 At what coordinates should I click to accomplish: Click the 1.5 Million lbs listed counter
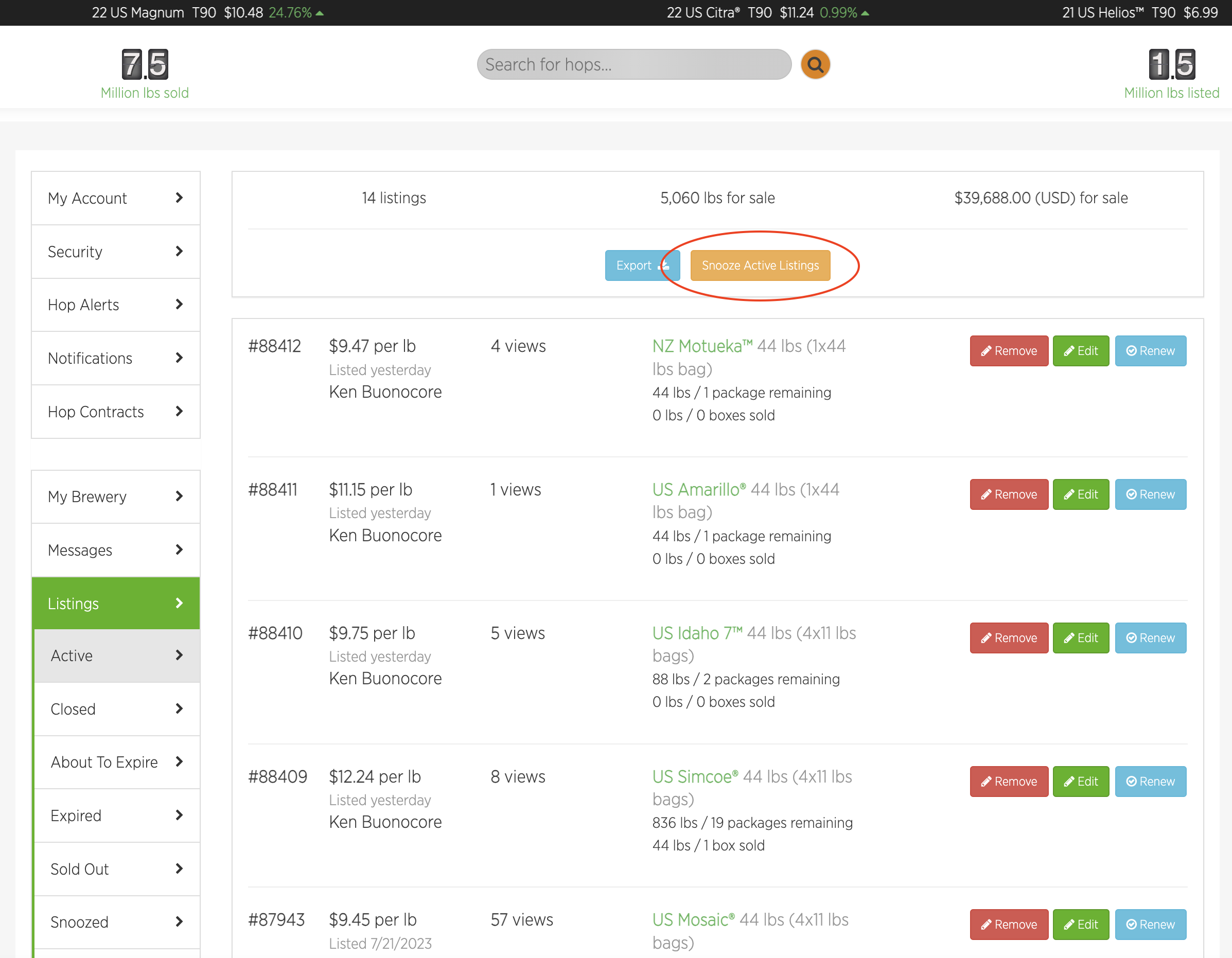pos(1172,75)
